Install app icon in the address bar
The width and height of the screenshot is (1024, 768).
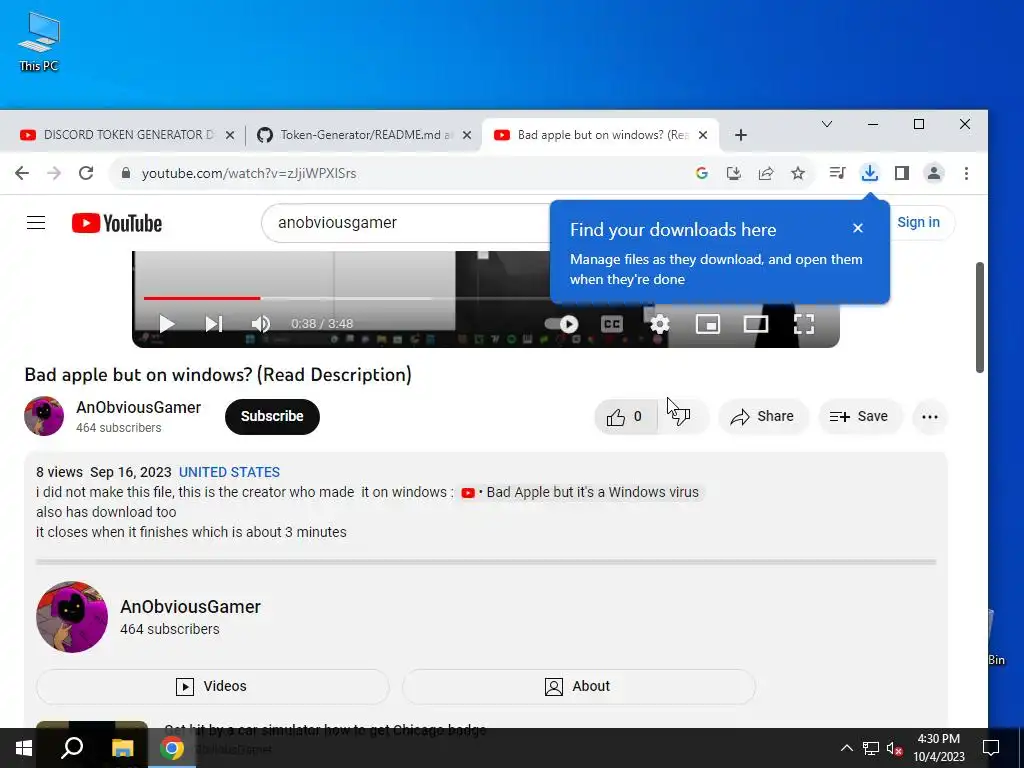point(734,173)
